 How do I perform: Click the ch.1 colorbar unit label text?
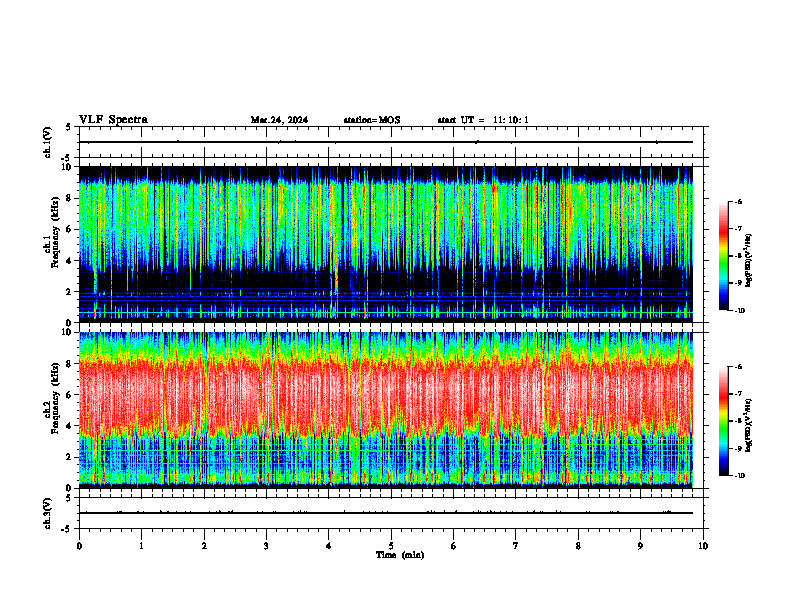click(749, 261)
